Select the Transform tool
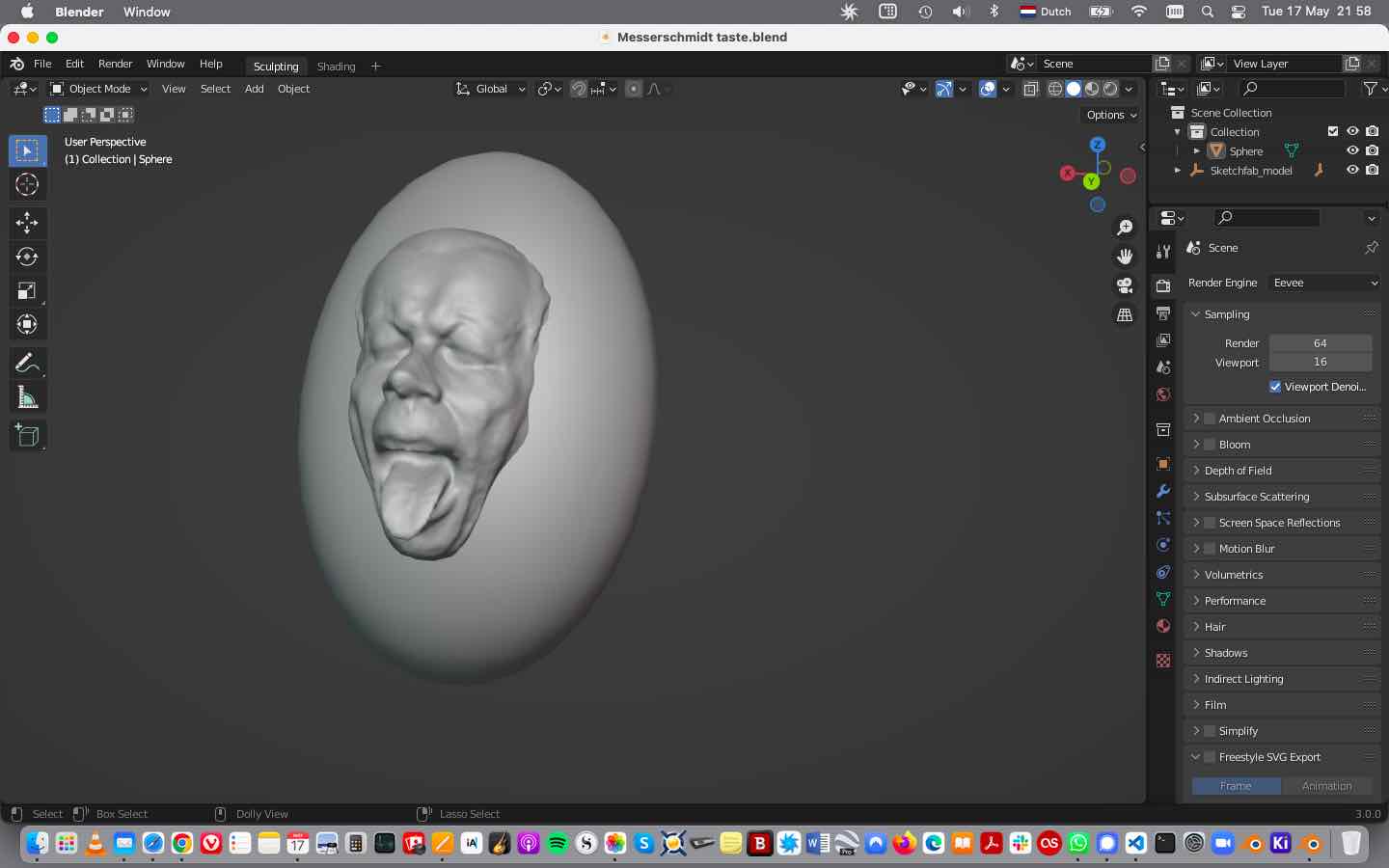The width and height of the screenshot is (1389, 868). point(27,324)
